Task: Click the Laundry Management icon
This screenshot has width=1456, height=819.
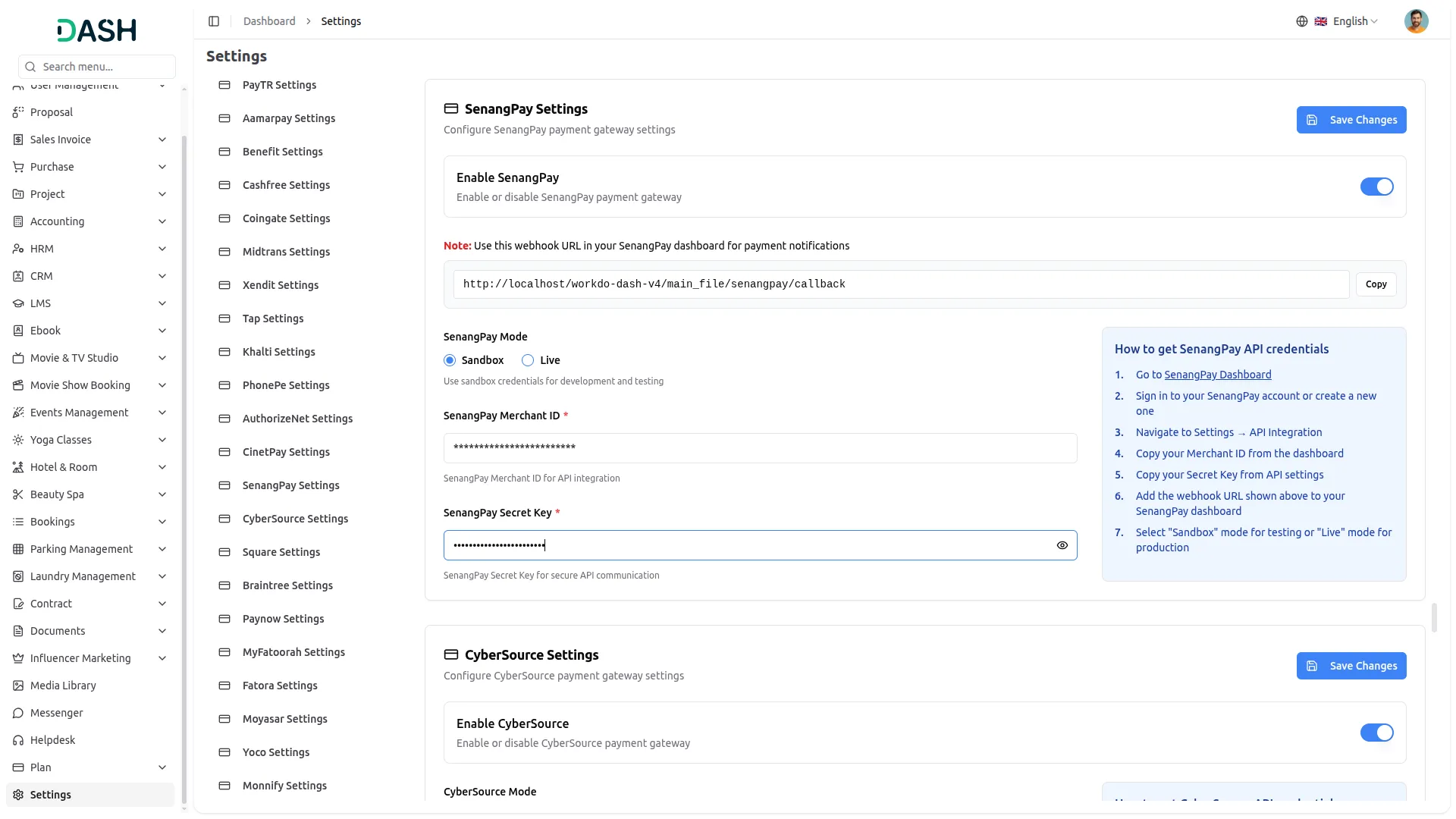Action: (18, 576)
